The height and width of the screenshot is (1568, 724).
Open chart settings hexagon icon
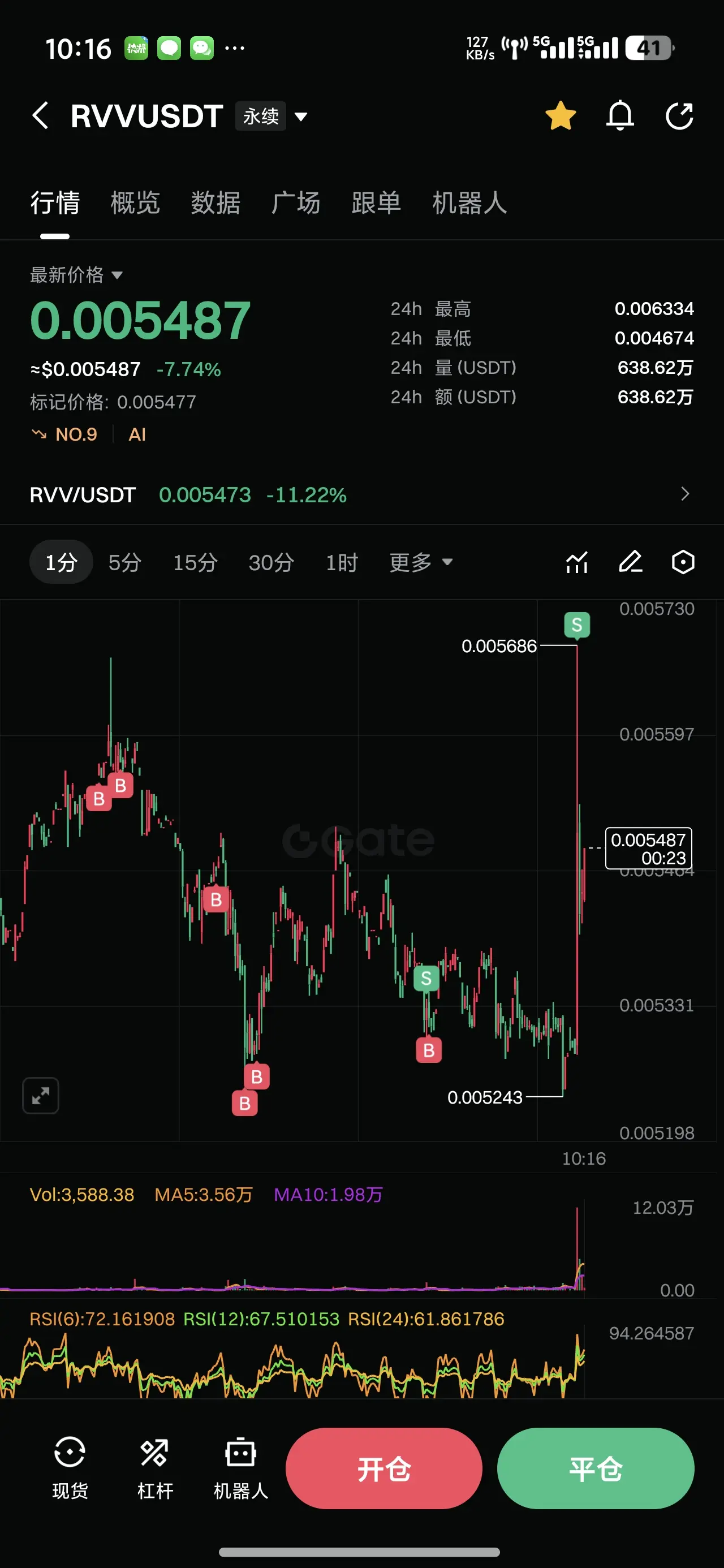pyautogui.click(x=683, y=562)
